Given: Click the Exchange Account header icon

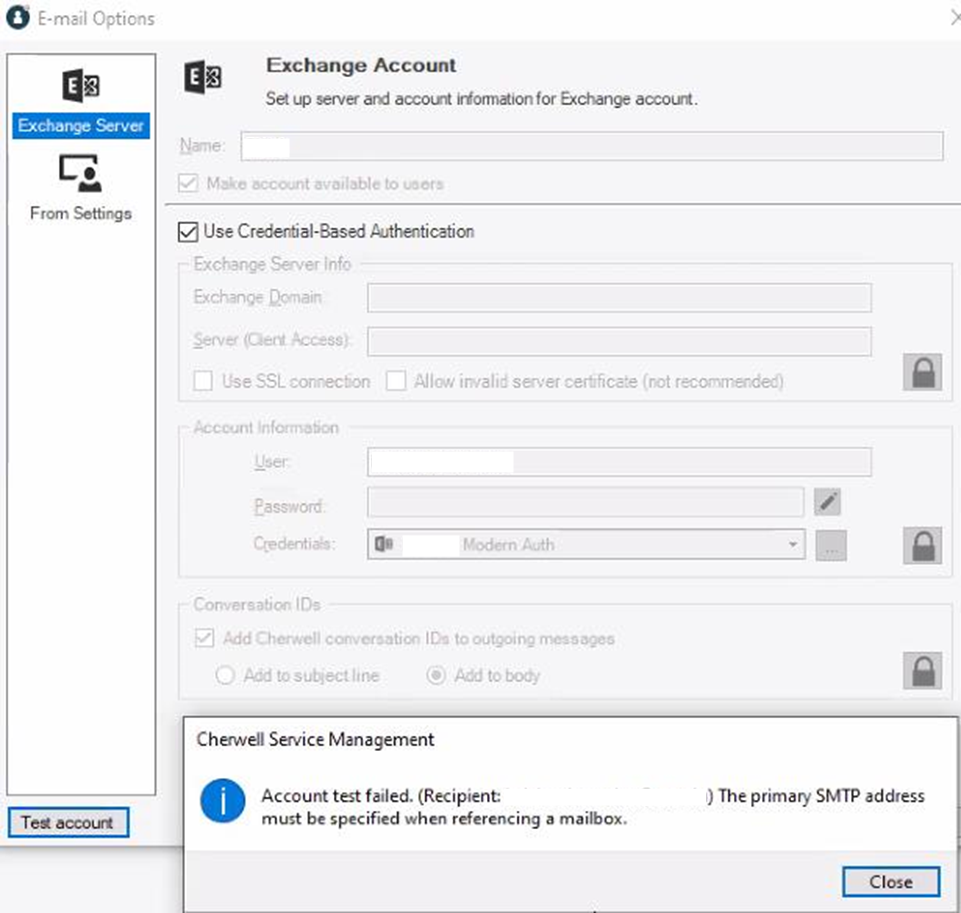Looking at the screenshot, I should (x=205, y=80).
